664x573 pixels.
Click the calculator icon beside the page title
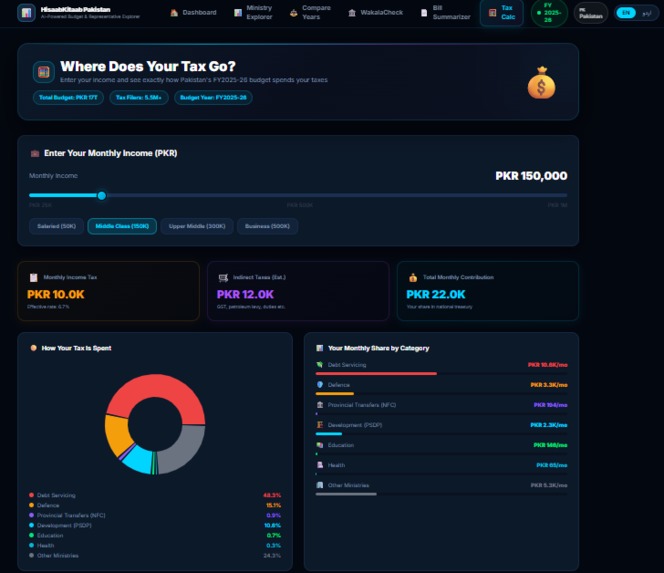(44, 72)
